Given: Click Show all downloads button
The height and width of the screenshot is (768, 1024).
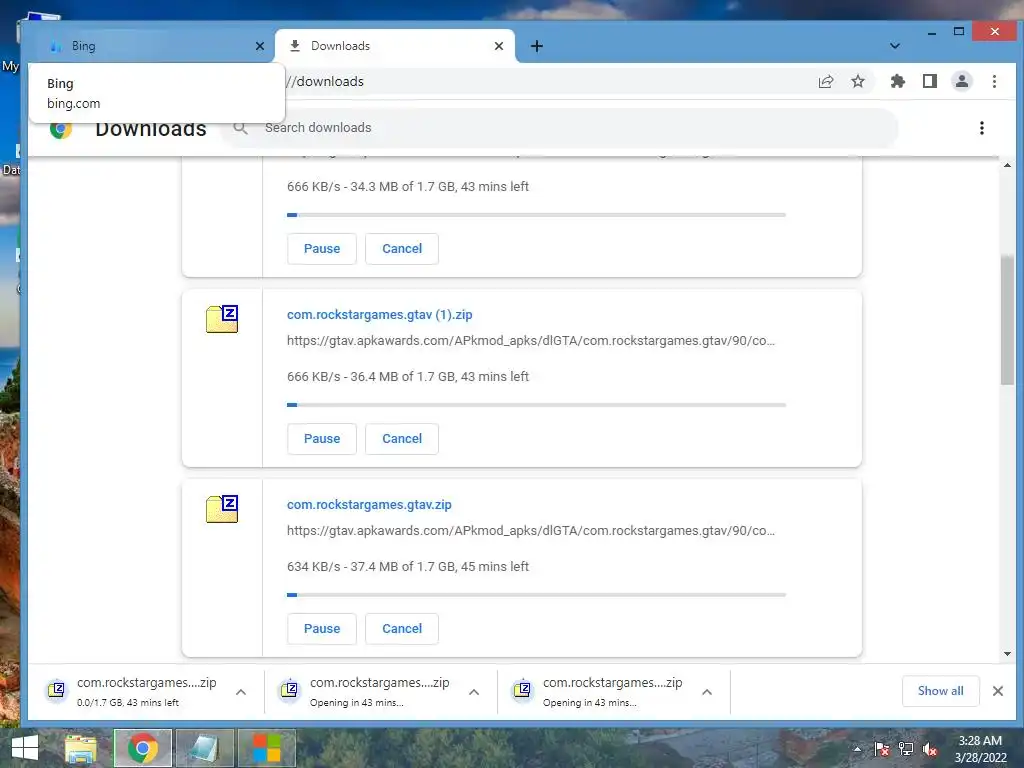Looking at the screenshot, I should 940,691.
